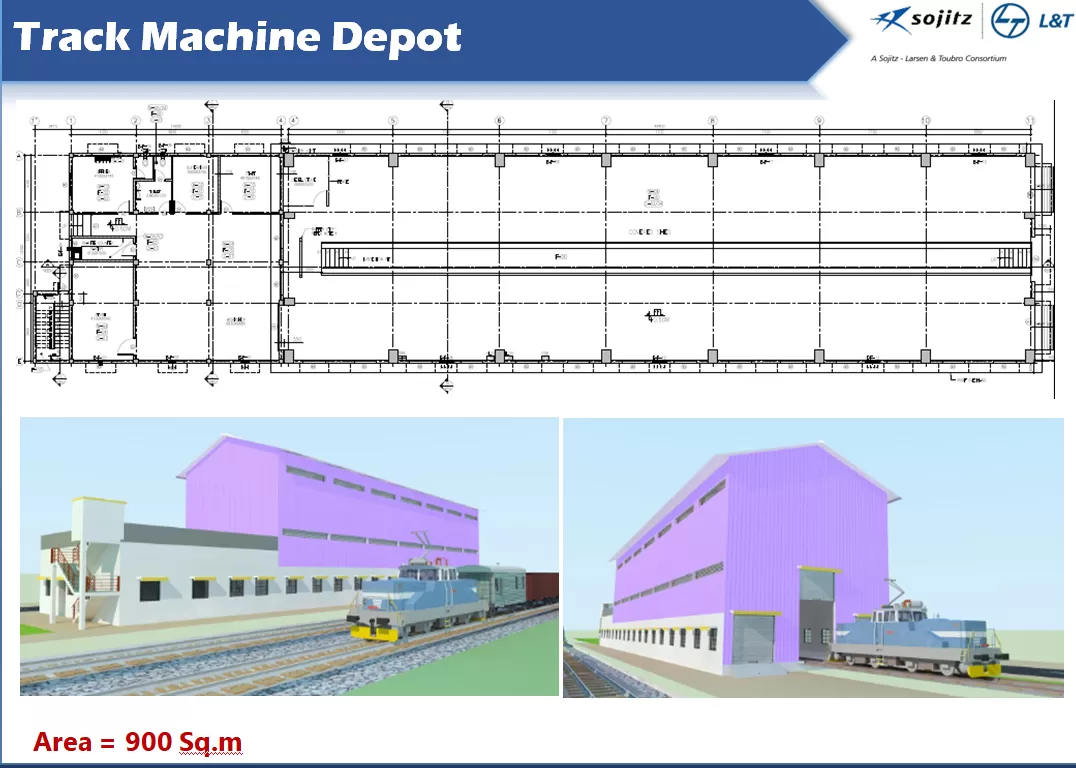
Task: Click the brown wagon in left rendering
Action: click(x=541, y=586)
